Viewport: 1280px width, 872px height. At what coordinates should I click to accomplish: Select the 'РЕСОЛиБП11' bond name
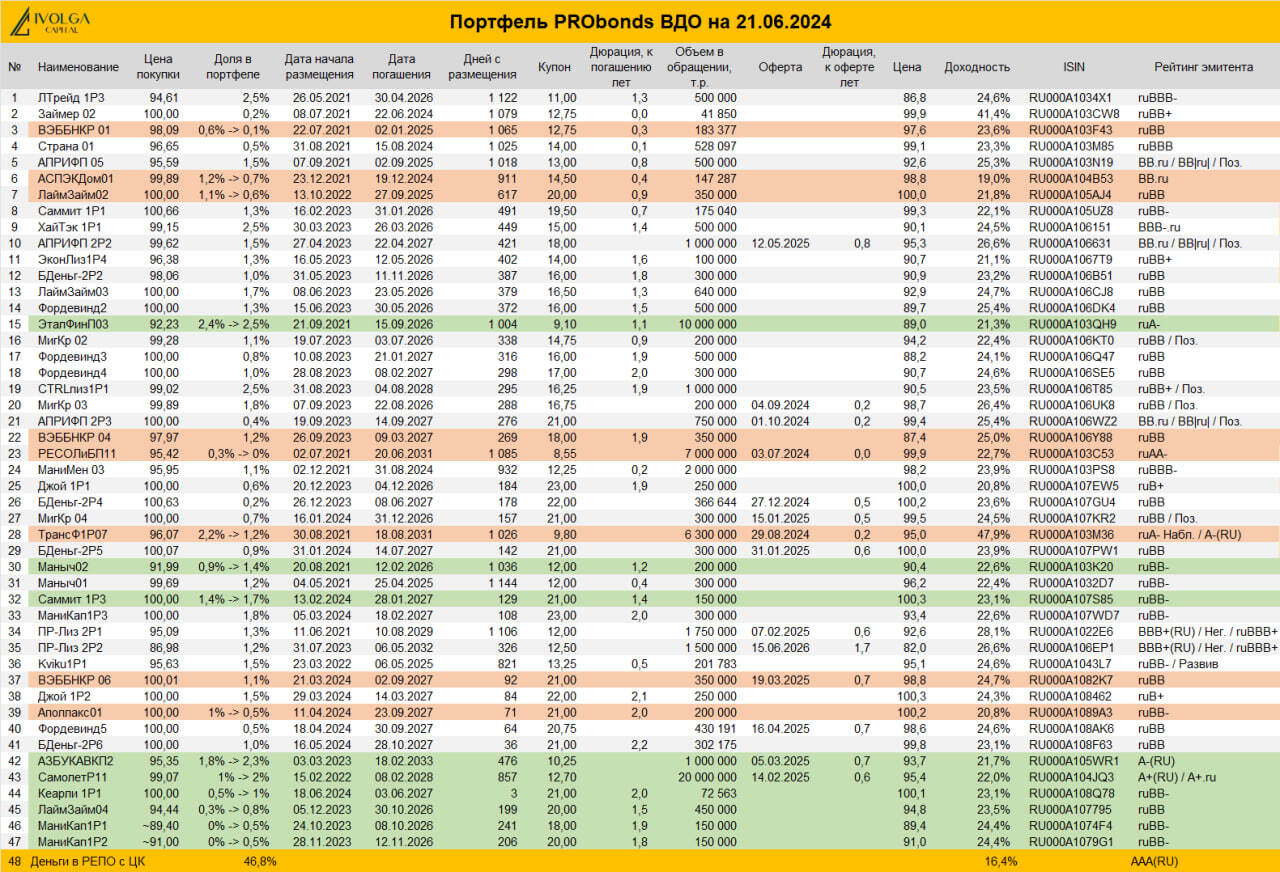click(77, 453)
